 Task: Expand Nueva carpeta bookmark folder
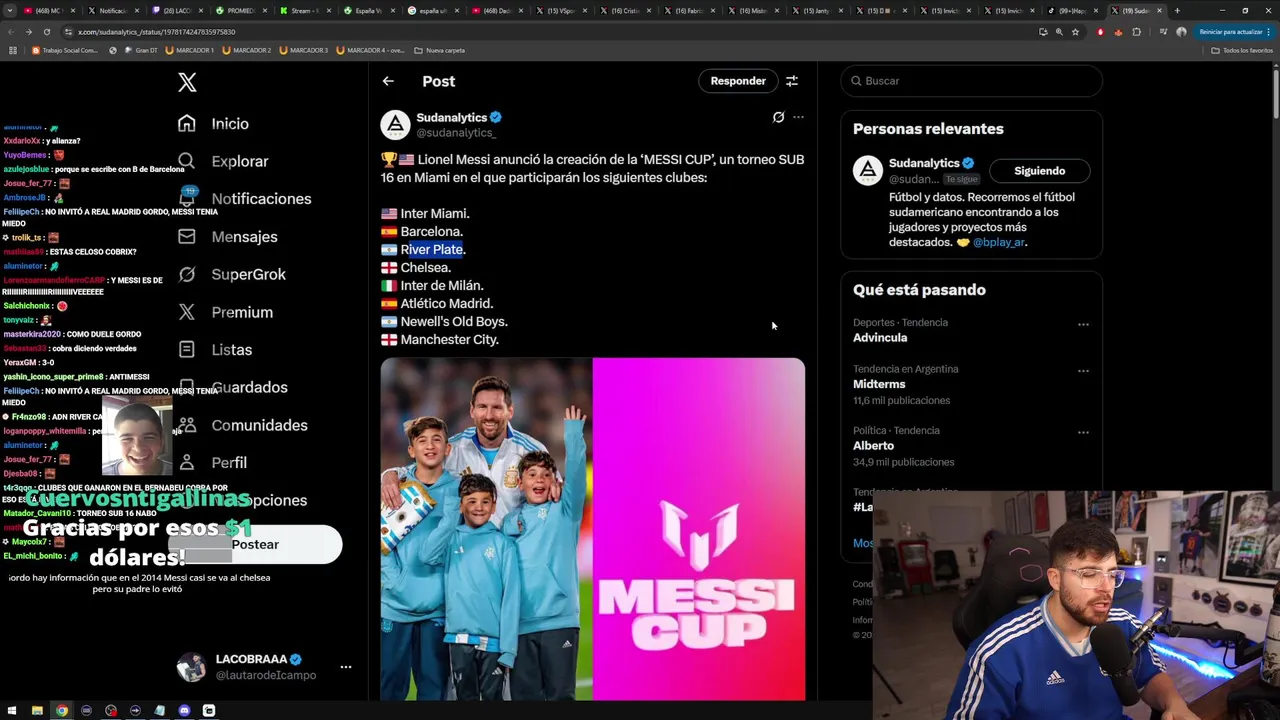440,50
